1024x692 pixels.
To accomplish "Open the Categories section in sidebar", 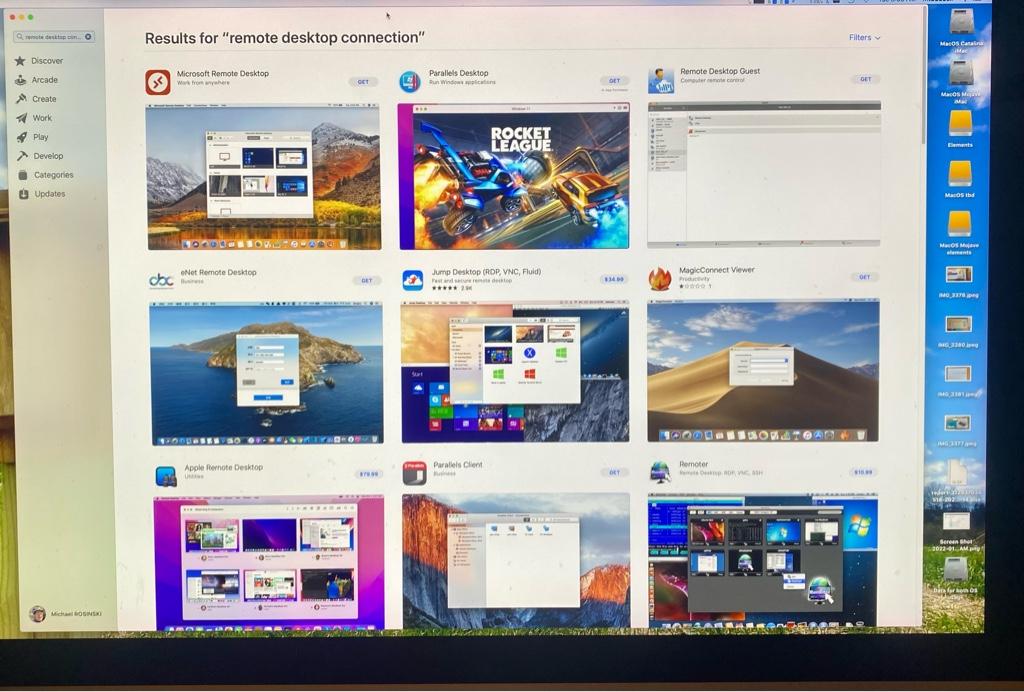I will [x=46, y=175].
